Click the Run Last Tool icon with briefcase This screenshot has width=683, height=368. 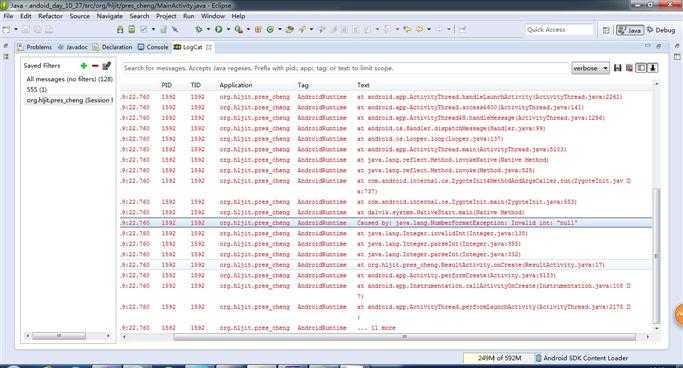point(238,29)
